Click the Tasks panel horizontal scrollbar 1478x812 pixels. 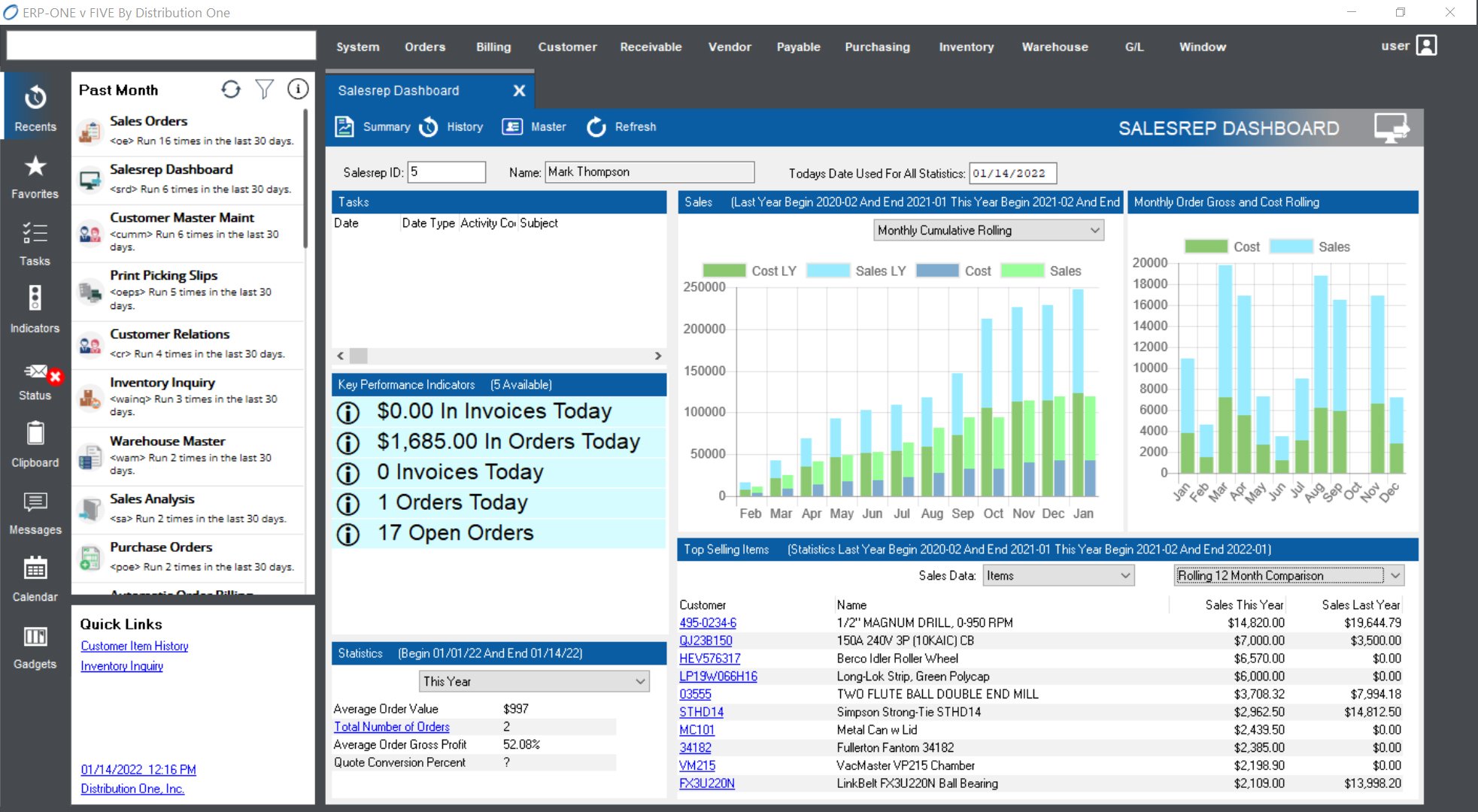pyautogui.click(x=499, y=356)
